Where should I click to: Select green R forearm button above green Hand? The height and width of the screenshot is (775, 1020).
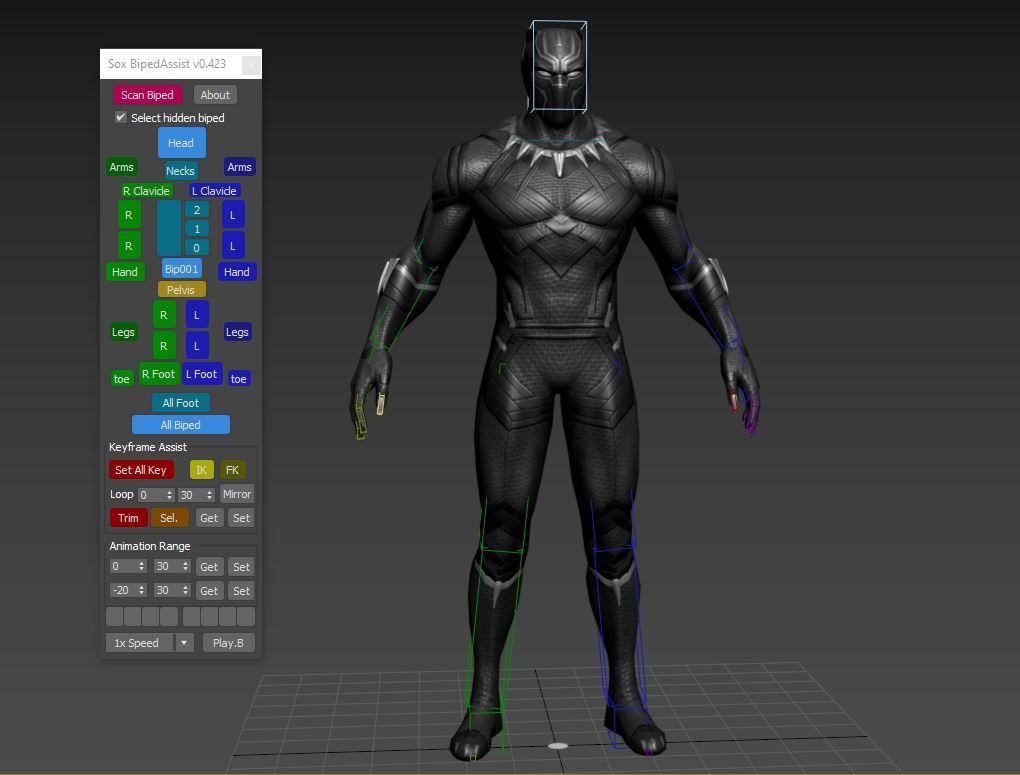[129, 246]
